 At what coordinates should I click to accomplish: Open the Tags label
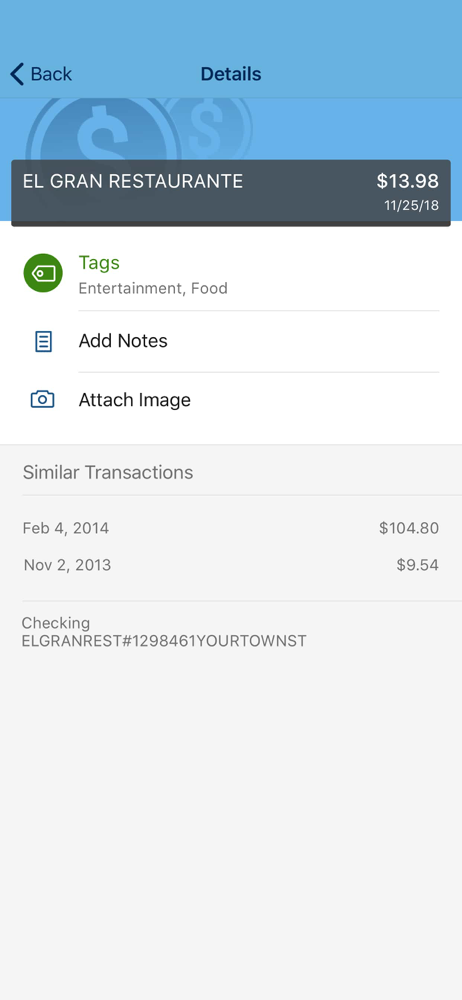coord(99,263)
